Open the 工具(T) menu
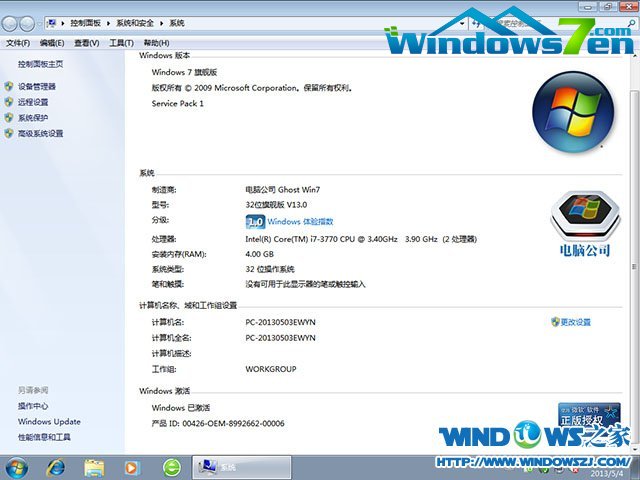The image size is (640, 480). coord(121,43)
